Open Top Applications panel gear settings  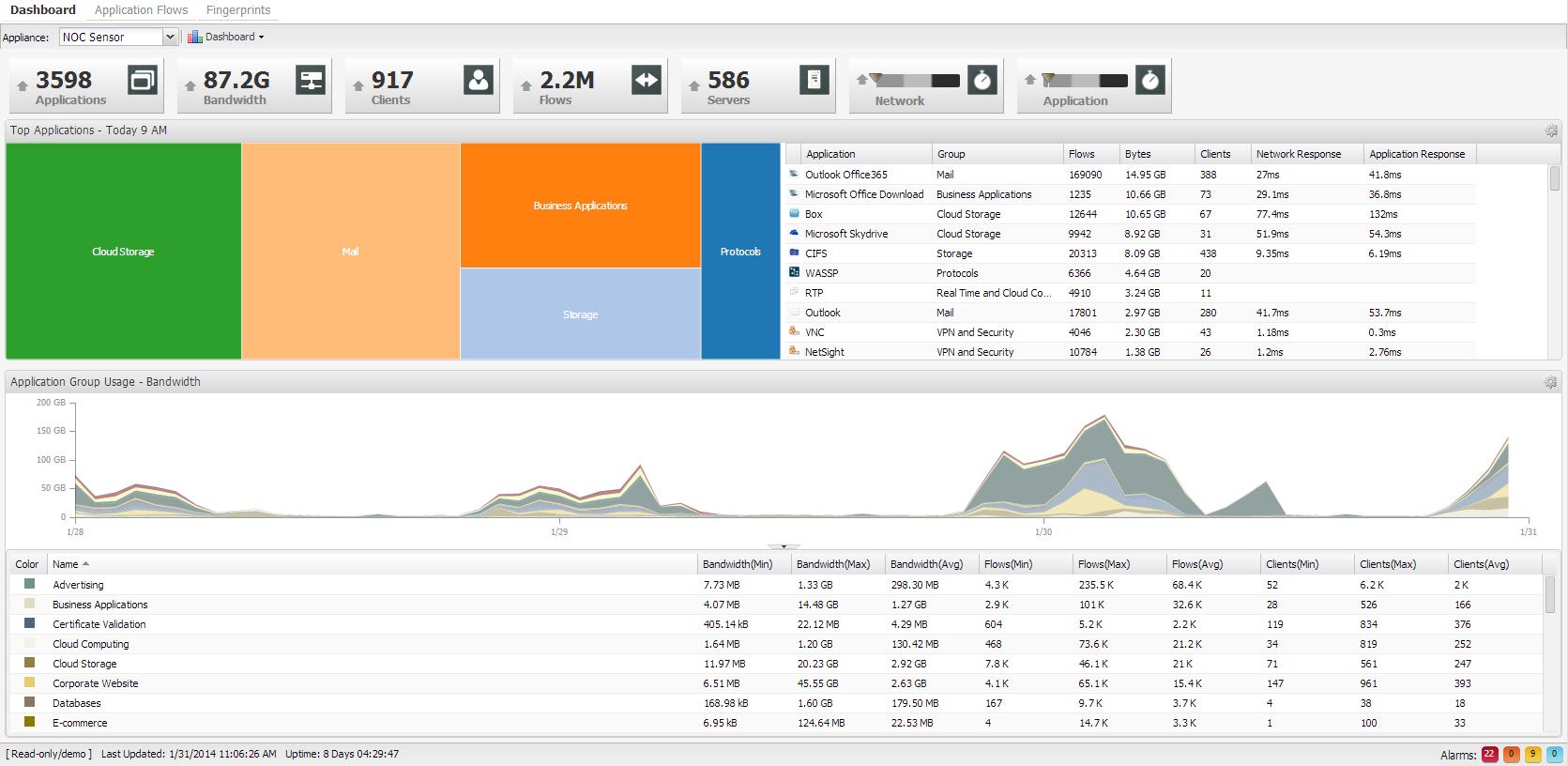[1551, 130]
